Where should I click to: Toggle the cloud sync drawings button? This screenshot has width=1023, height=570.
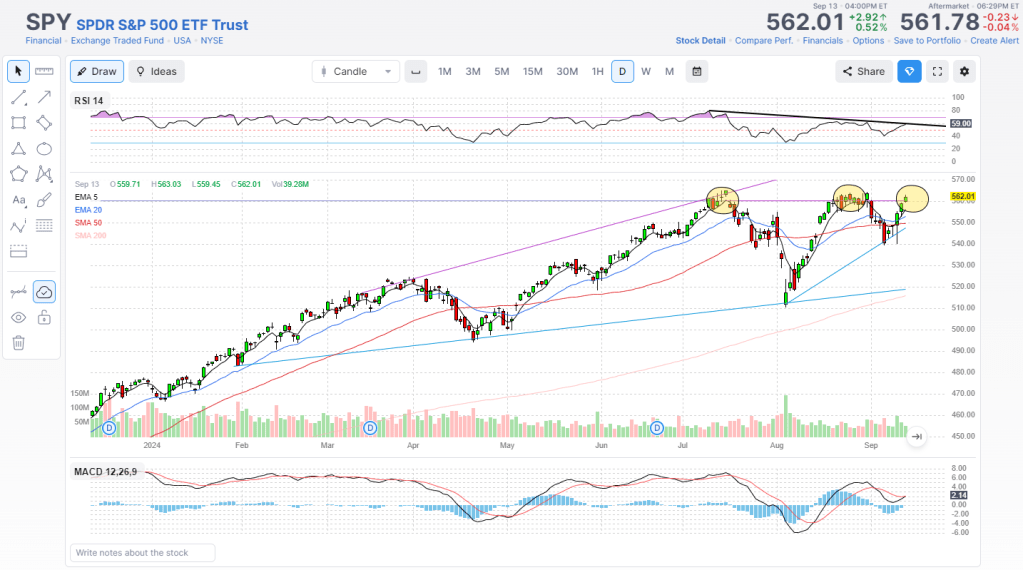coord(44,291)
